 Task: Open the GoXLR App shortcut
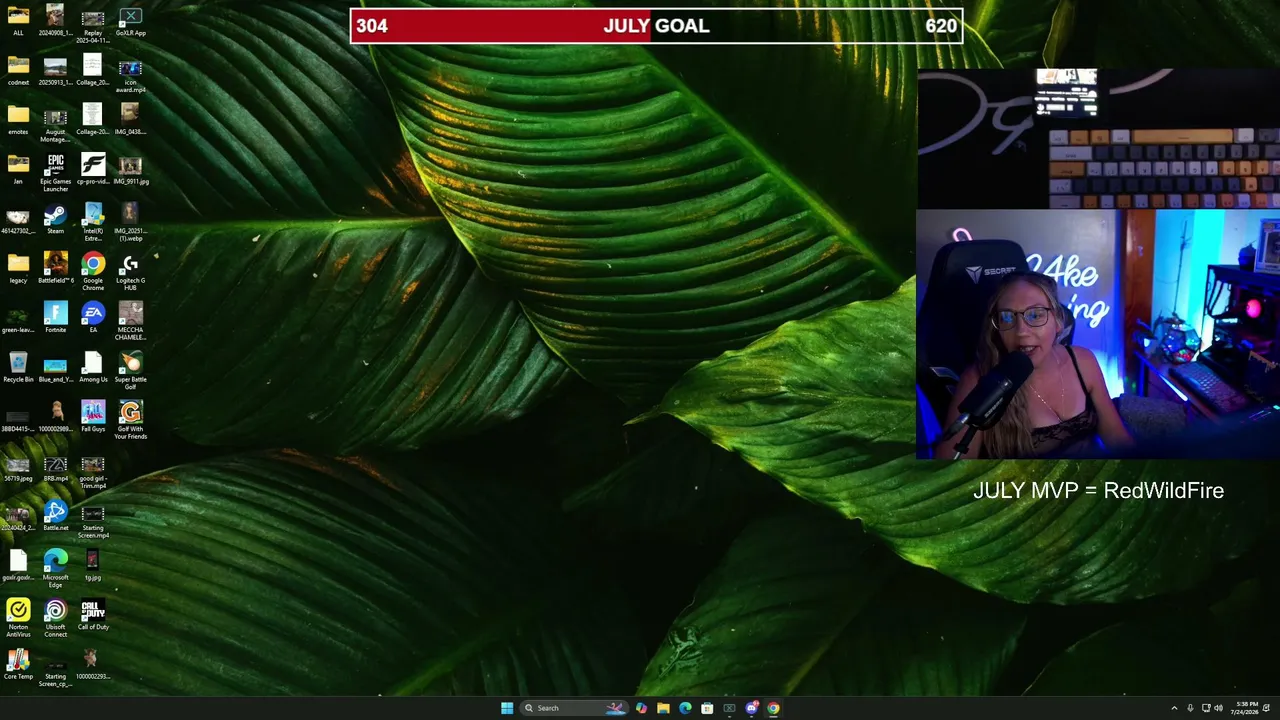[x=130, y=21]
